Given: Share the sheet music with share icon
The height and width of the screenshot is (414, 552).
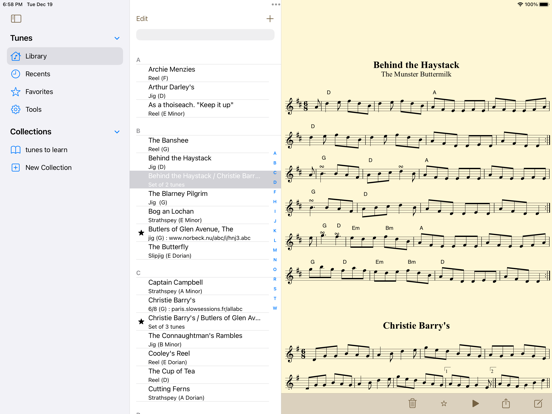Looking at the screenshot, I should click(506, 403).
